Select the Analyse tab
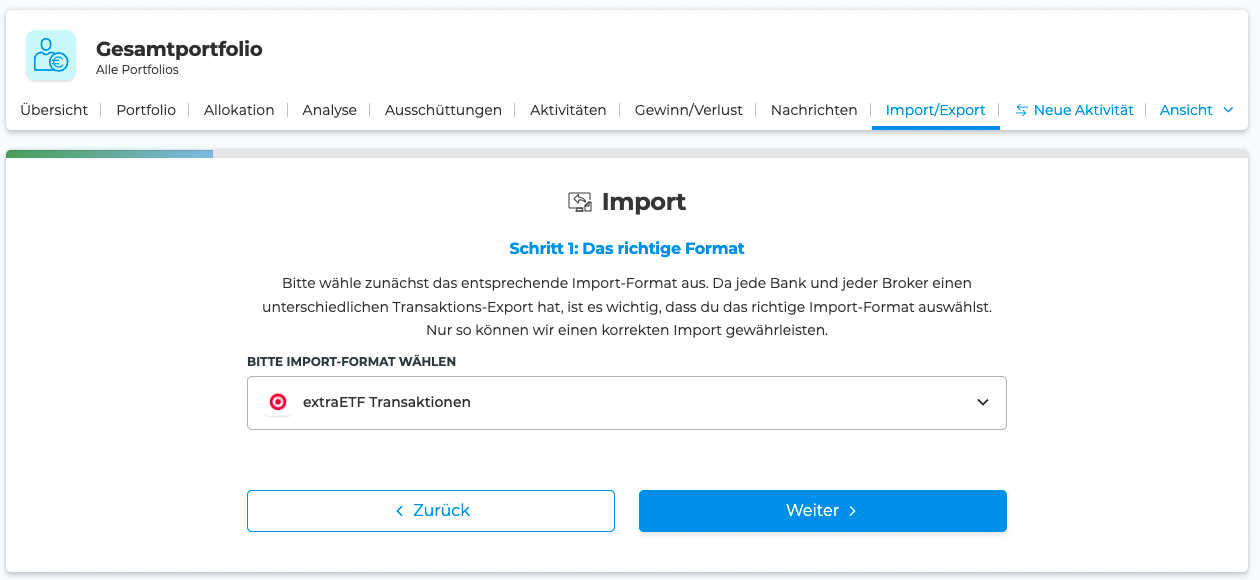The width and height of the screenshot is (1260, 580). point(330,110)
